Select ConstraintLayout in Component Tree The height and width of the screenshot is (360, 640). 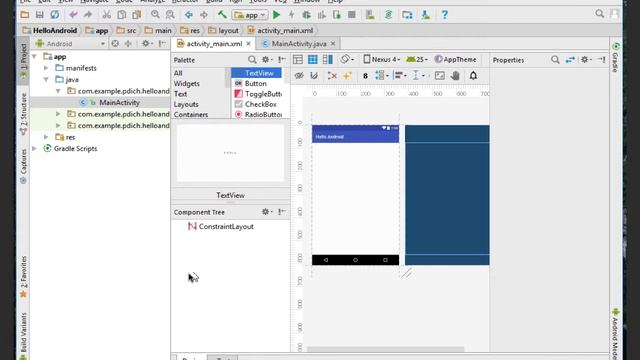pos(221,227)
